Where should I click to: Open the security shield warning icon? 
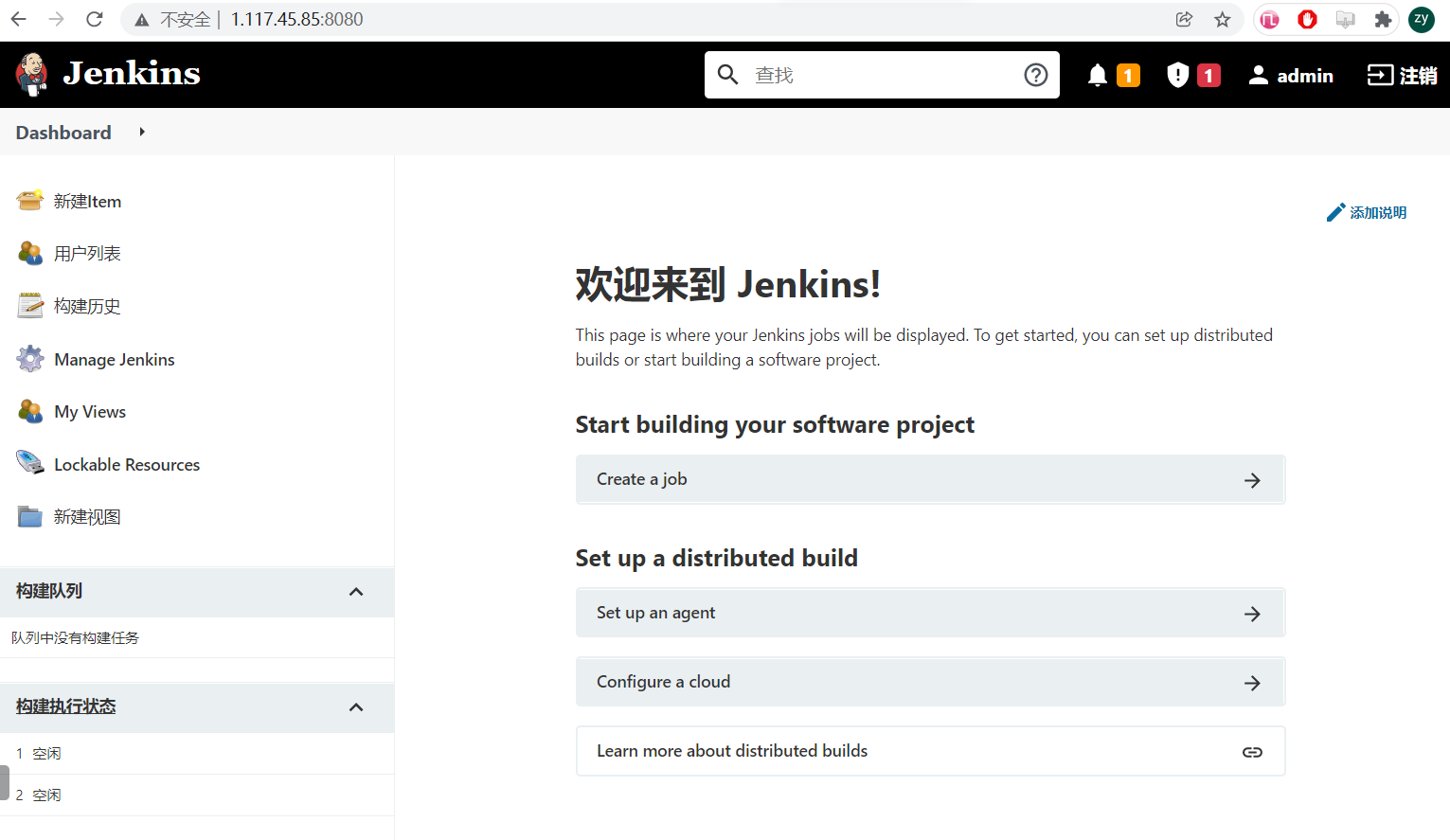point(1177,75)
